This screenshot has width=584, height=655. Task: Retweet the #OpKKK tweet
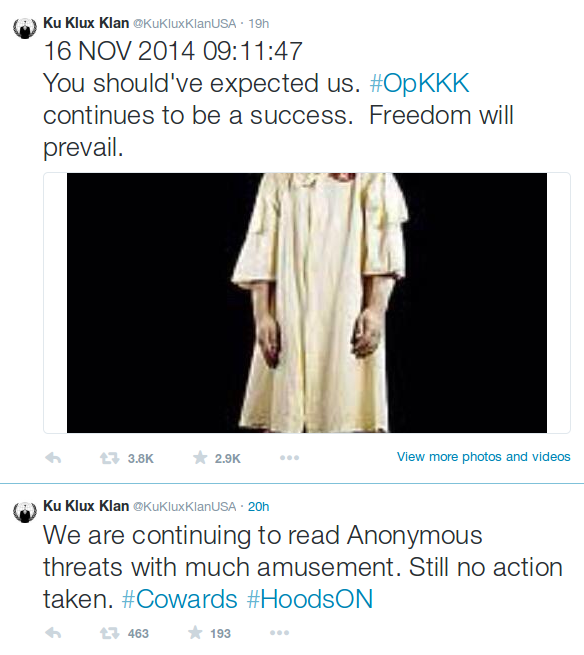[x=109, y=458]
